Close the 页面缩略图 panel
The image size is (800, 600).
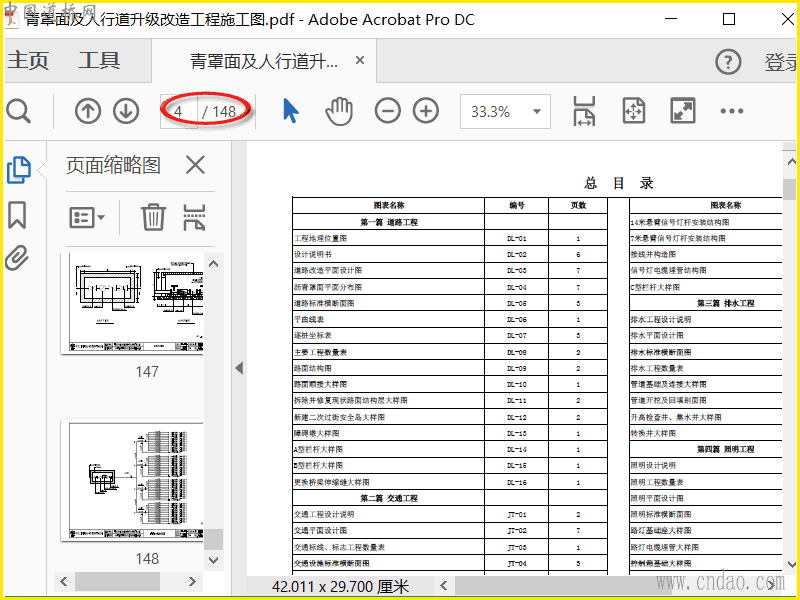click(x=195, y=165)
